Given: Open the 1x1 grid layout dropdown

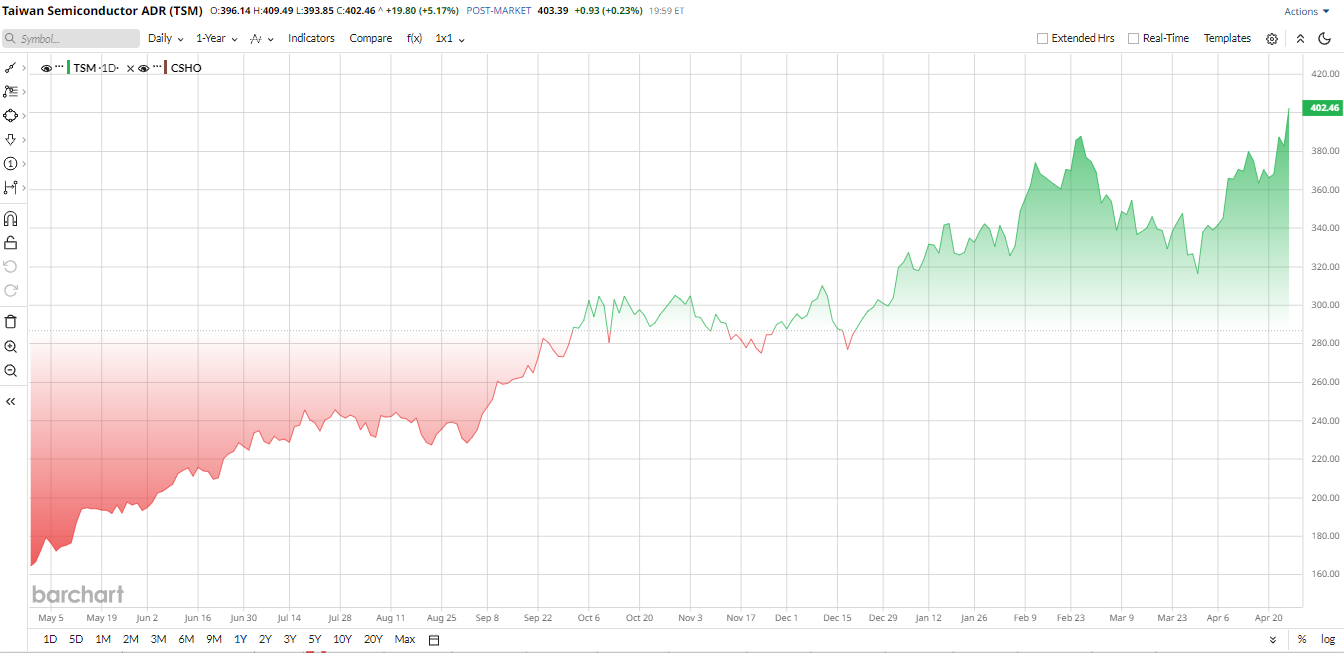Looking at the screenshot, I should pyautogui.click(x=450, y=38).
